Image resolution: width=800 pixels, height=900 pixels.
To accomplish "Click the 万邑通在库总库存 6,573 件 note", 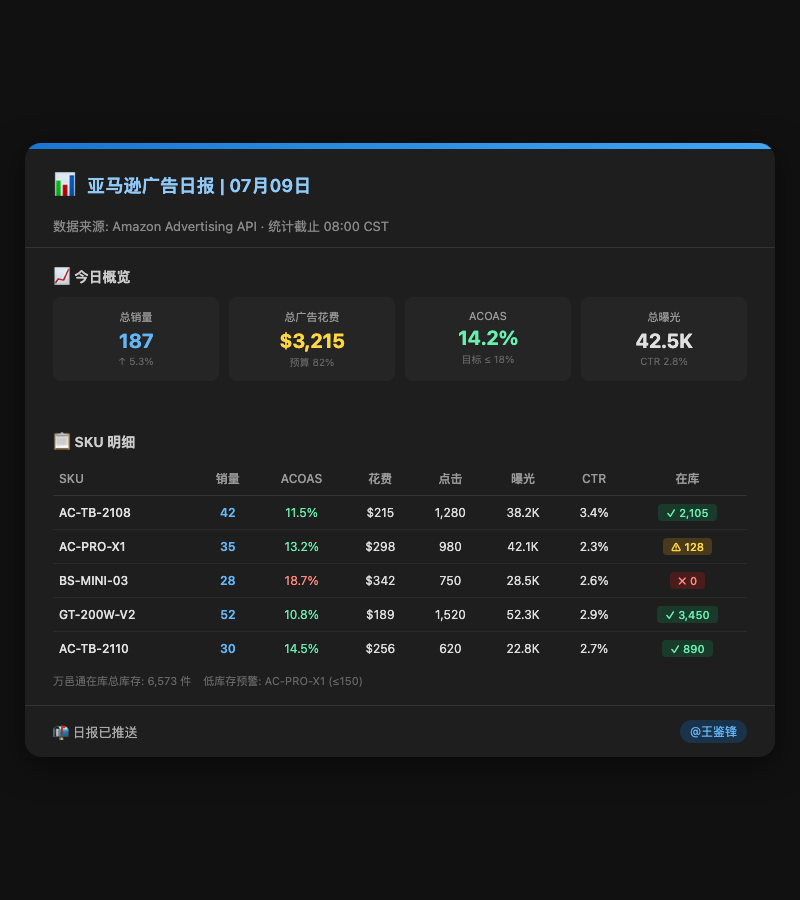I will click(122, 681).
